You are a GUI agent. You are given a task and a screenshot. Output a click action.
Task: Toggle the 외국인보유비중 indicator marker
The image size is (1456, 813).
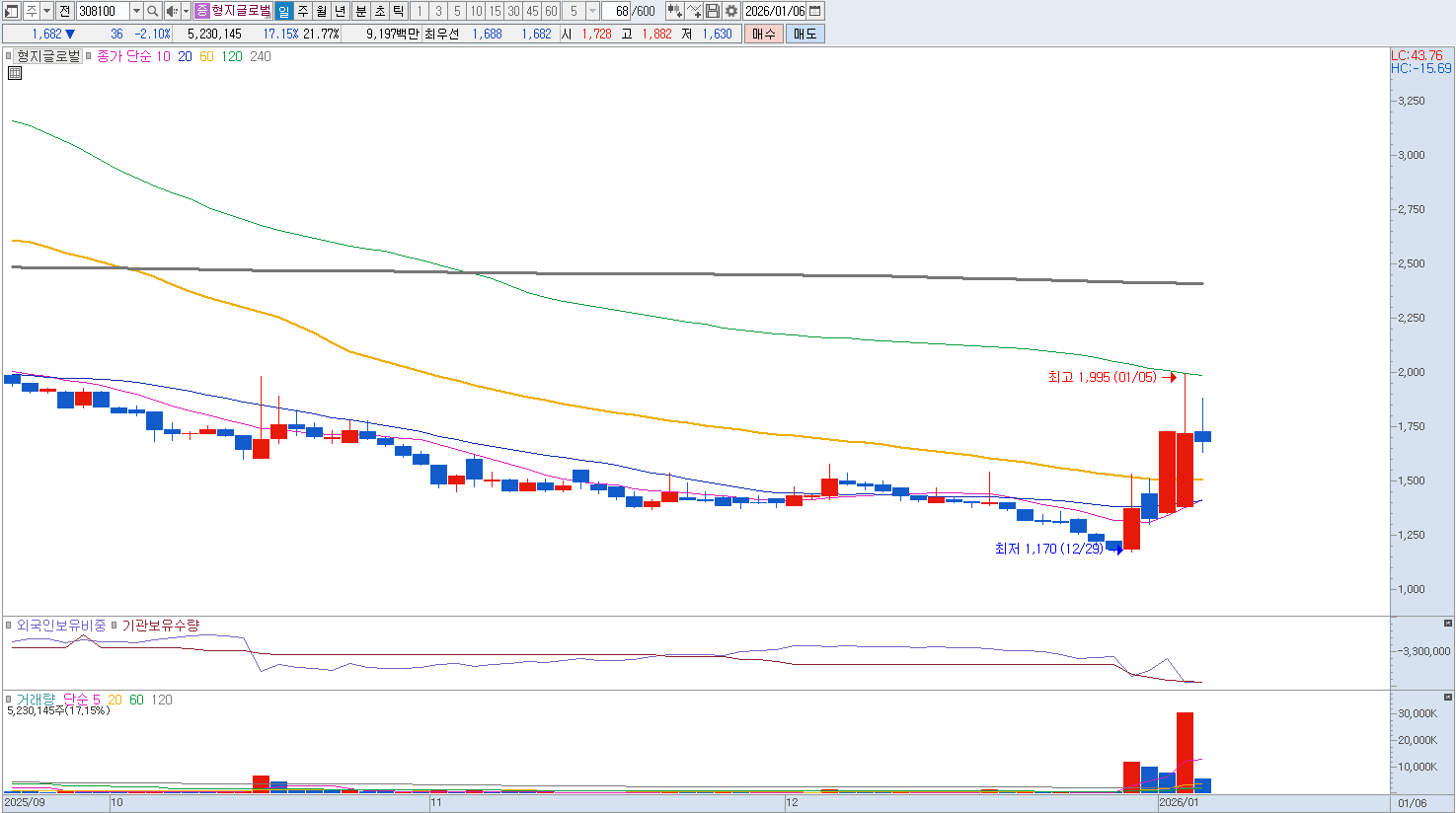pyautogui.click(x=9, y=626)
